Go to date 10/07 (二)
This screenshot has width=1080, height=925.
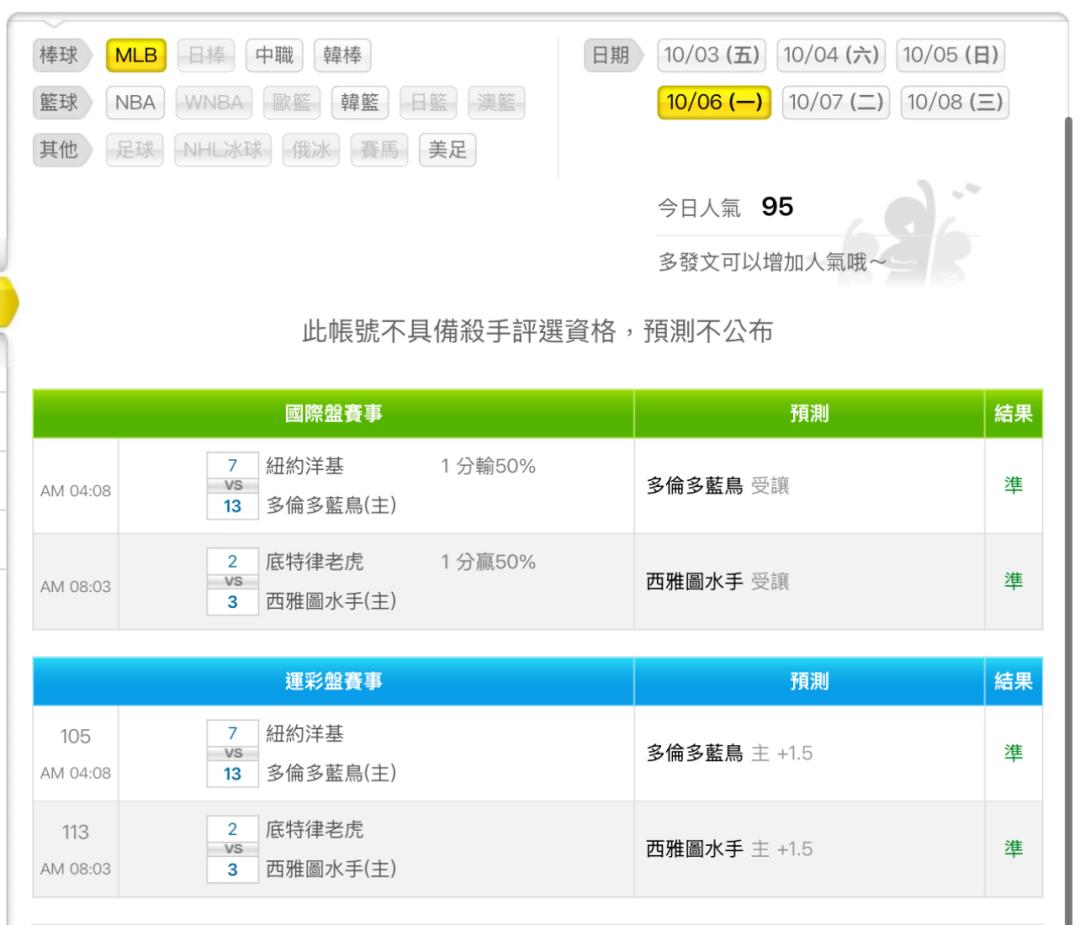[835, 102]
